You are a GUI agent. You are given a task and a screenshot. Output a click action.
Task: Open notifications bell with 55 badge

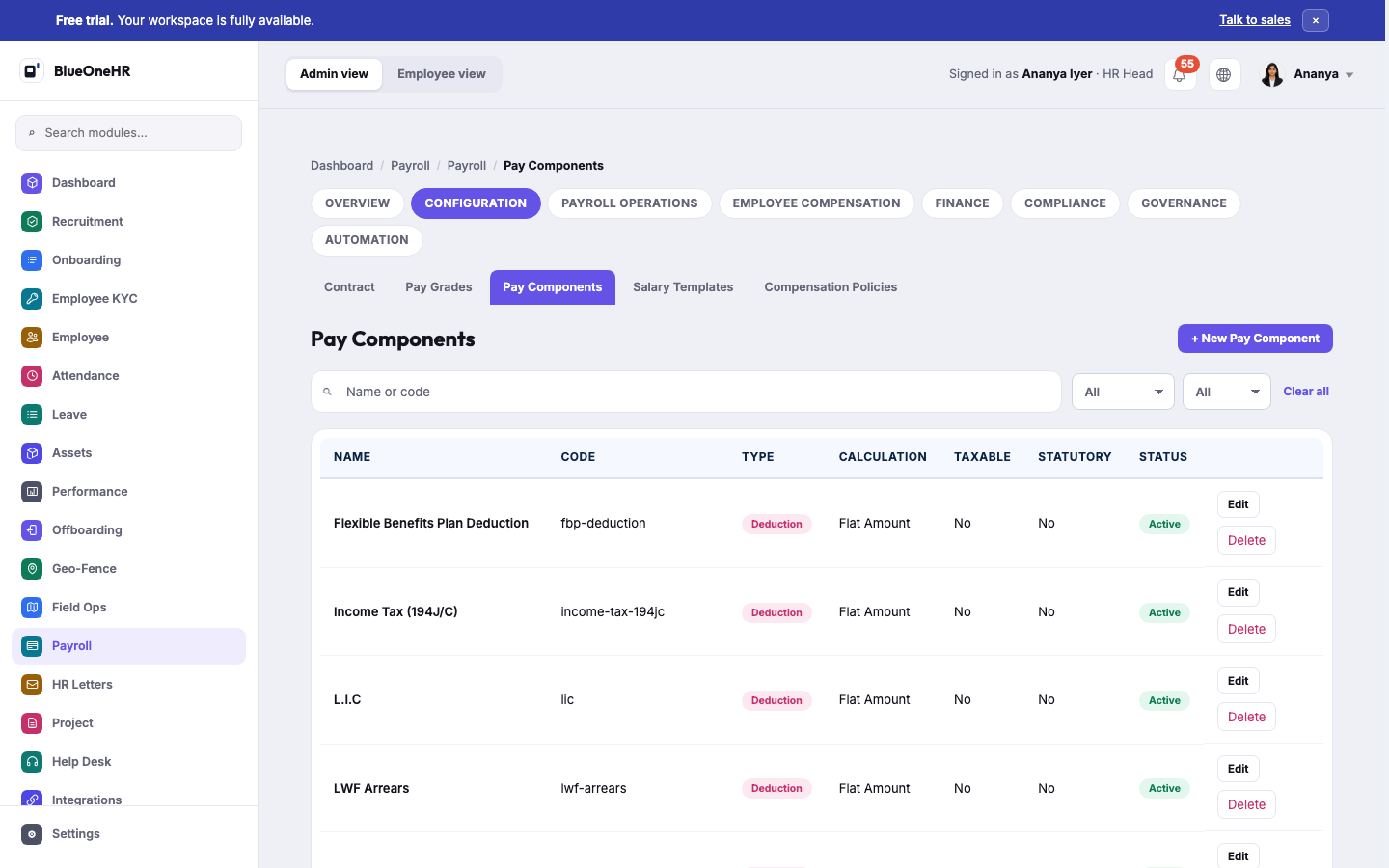click(x=1180, y=74)
